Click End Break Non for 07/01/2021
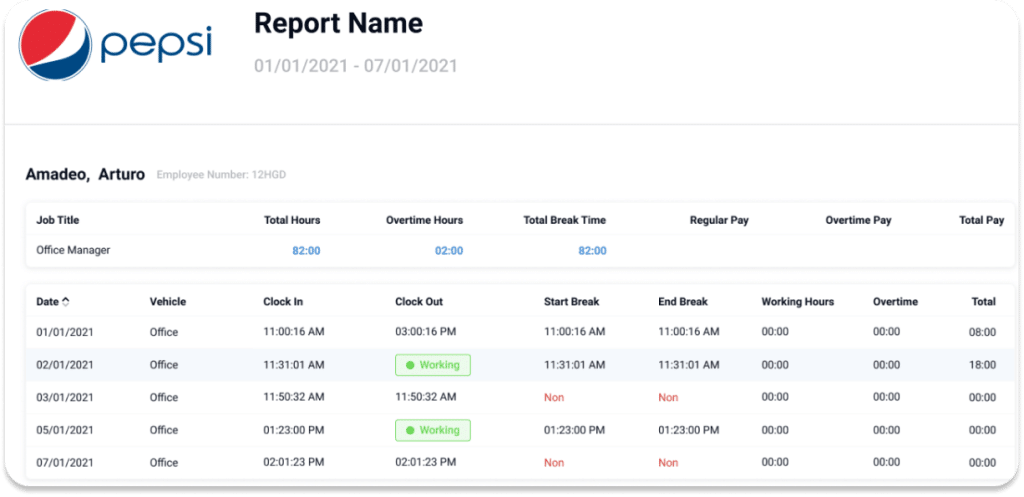The image size is (1024, 497). click(x=668, y=463)
